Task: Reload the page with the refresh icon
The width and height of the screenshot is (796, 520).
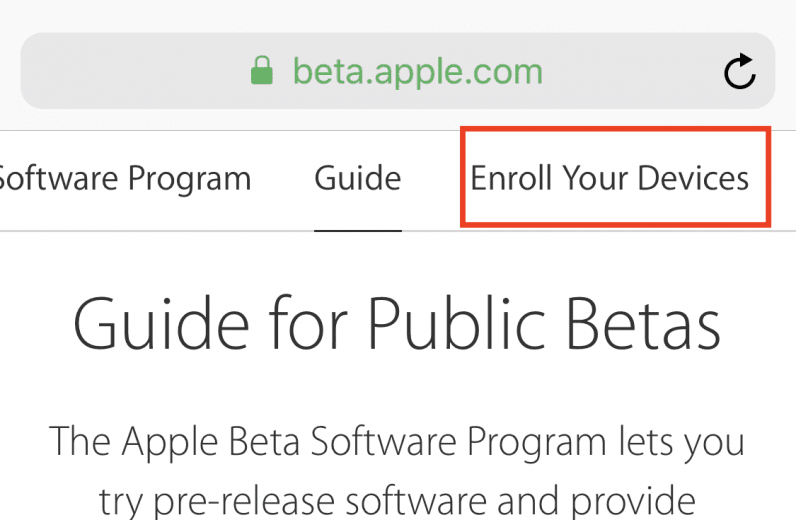Action: (x=739, y=71)
